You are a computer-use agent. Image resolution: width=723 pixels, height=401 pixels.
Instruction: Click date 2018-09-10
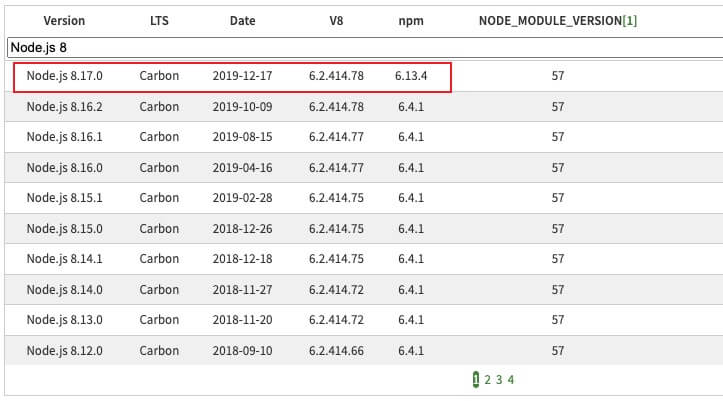tap(243, 351)
